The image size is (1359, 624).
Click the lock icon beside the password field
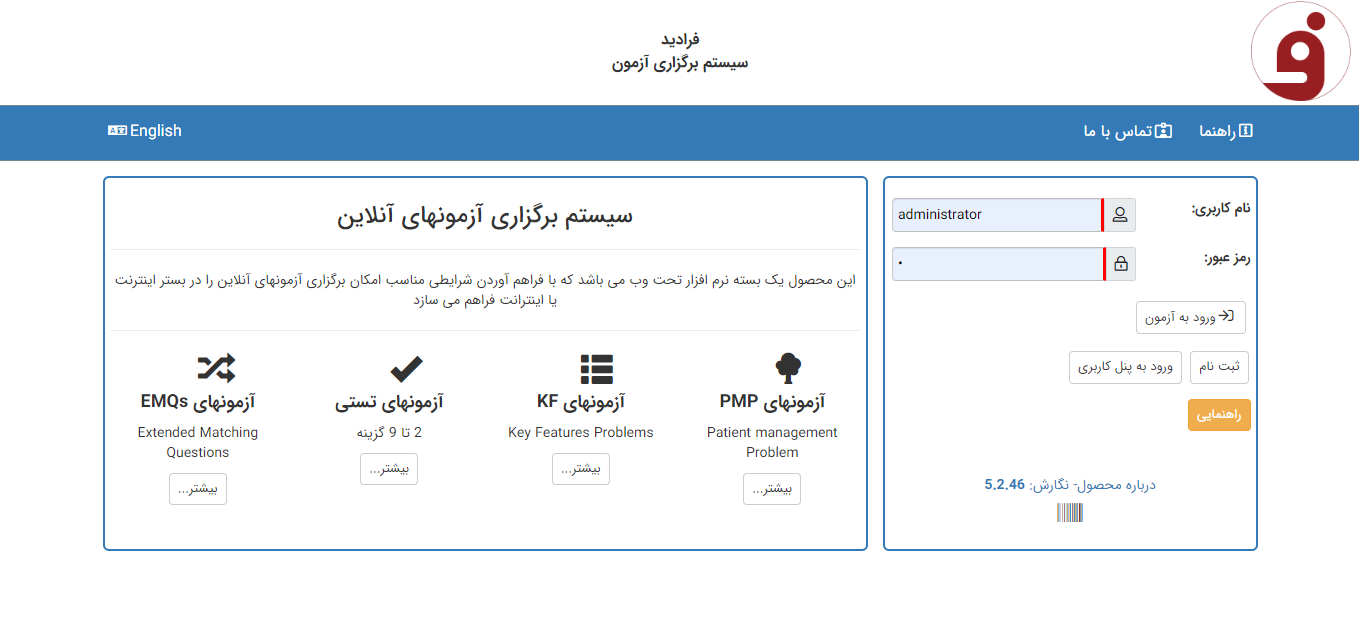click(x=1120, y=264)
